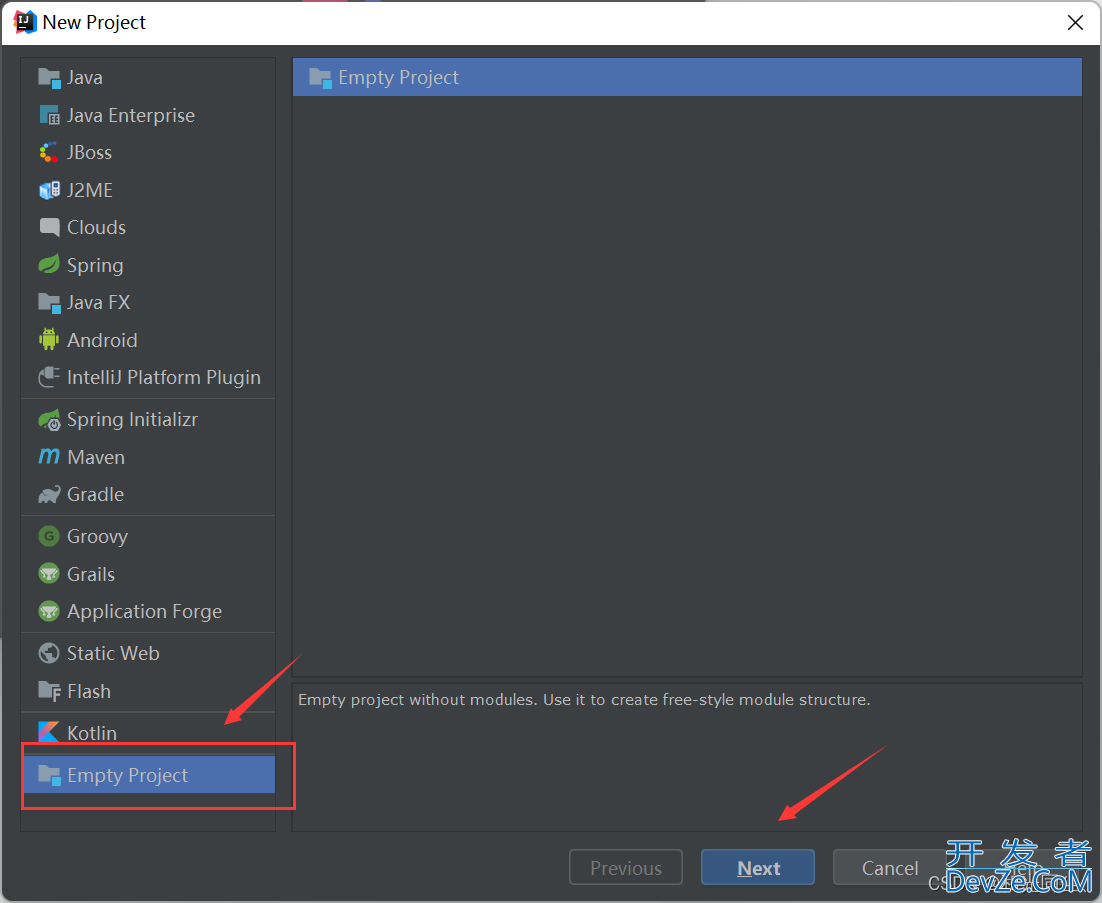The image size is (1102, 903).
Task: Click the JBoss colorful icon
Action: click(x=49, y=152)
